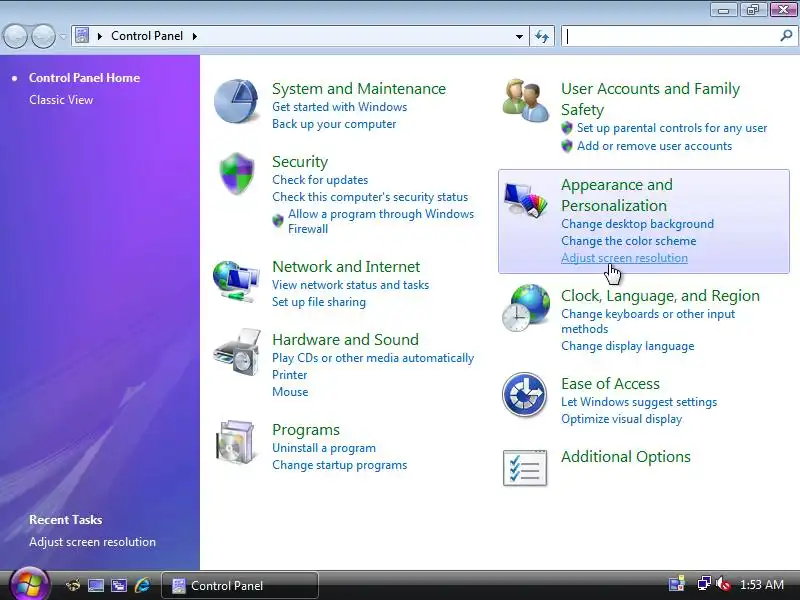Click Set up parental controls for any user
This screenshot has height=600, width=800.
tap(672, 128)
